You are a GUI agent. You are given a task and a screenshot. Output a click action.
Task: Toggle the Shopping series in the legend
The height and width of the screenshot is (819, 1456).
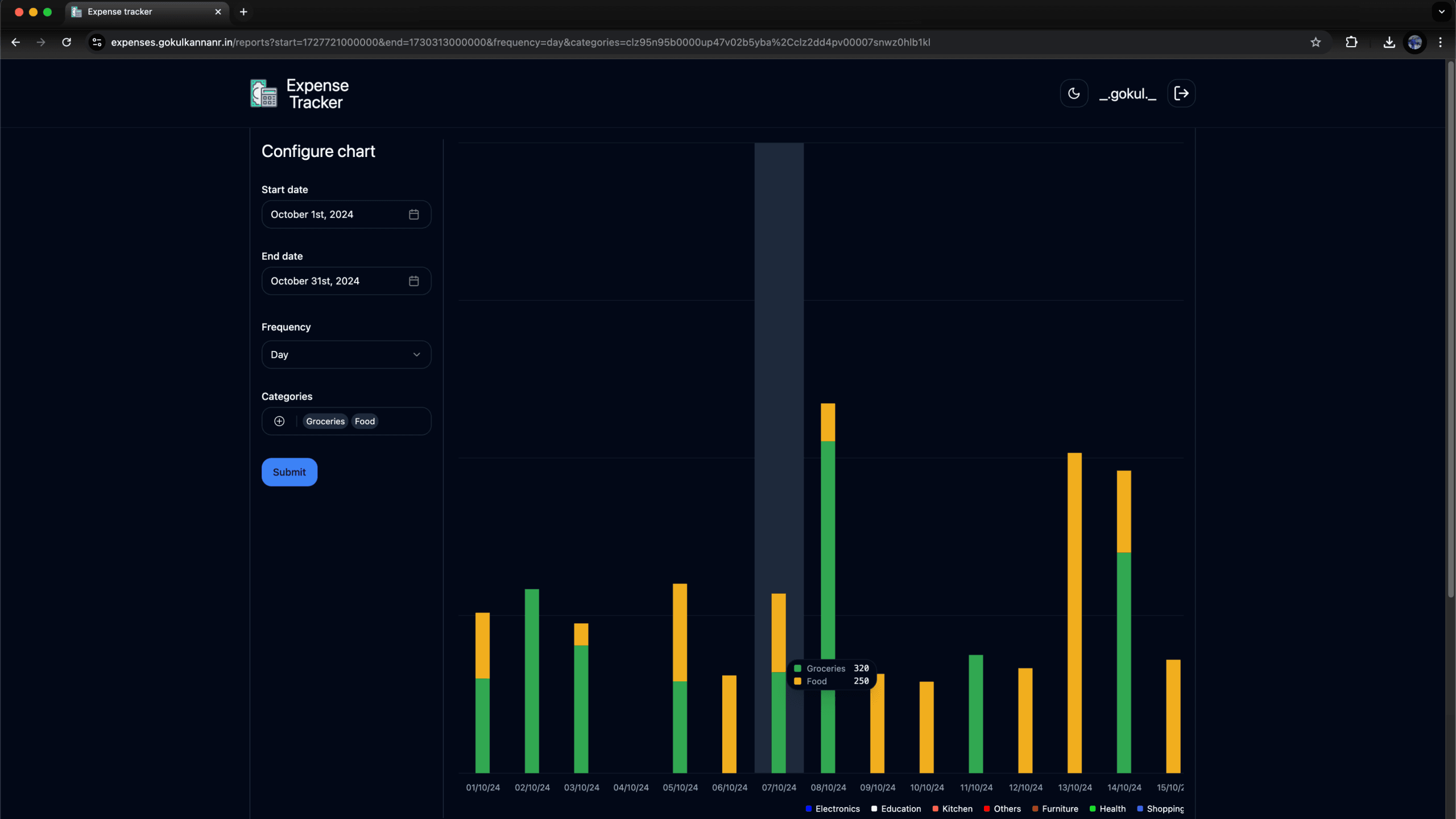pyautogui.click(x=1160, y=808)
